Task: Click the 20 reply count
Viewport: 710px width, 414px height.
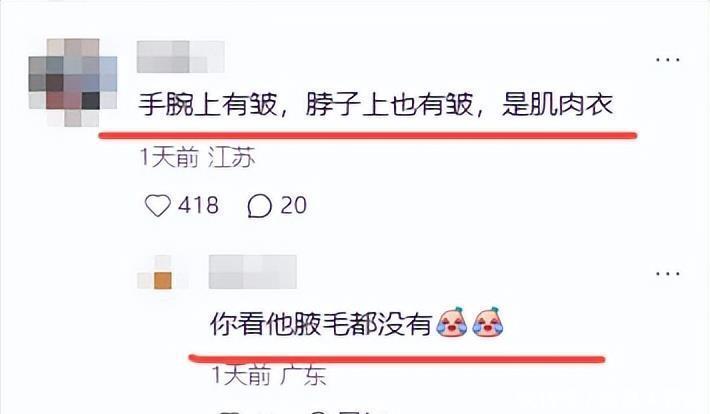Action: (x=293, y=206)
